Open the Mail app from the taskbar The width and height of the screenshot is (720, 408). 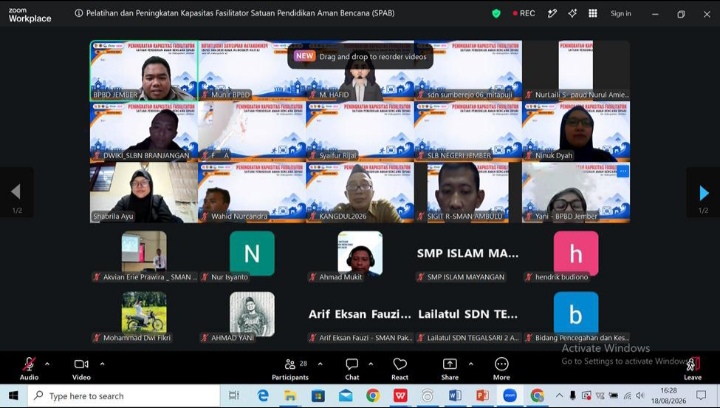(x=345, y=396)
